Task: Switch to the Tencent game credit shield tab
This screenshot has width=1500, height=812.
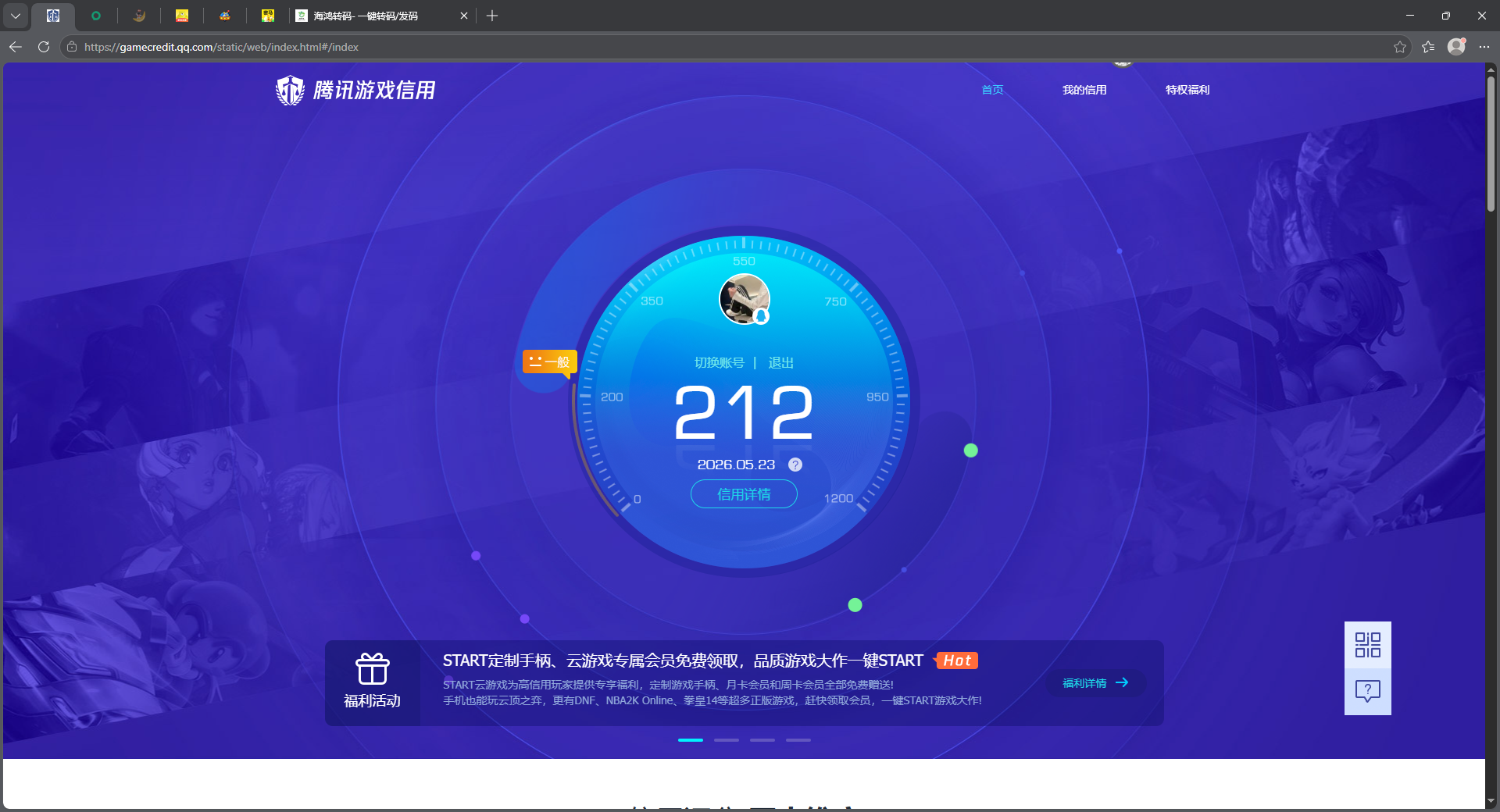Action: click(x=53, y=16)
